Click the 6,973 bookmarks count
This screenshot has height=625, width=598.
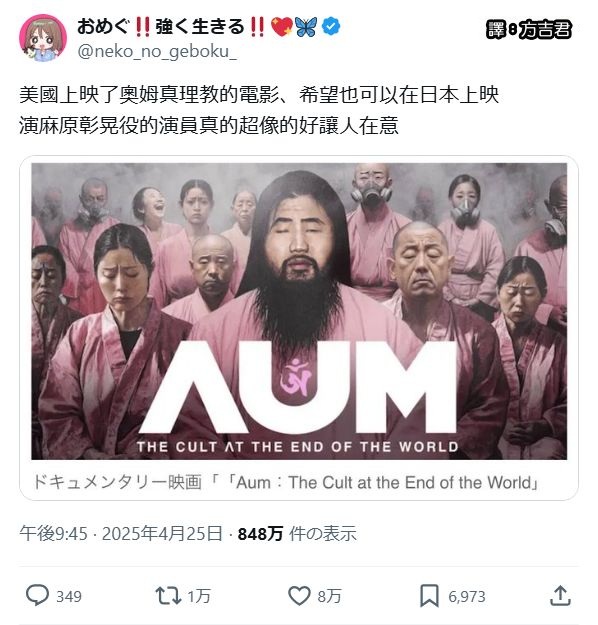click(467, 596)
